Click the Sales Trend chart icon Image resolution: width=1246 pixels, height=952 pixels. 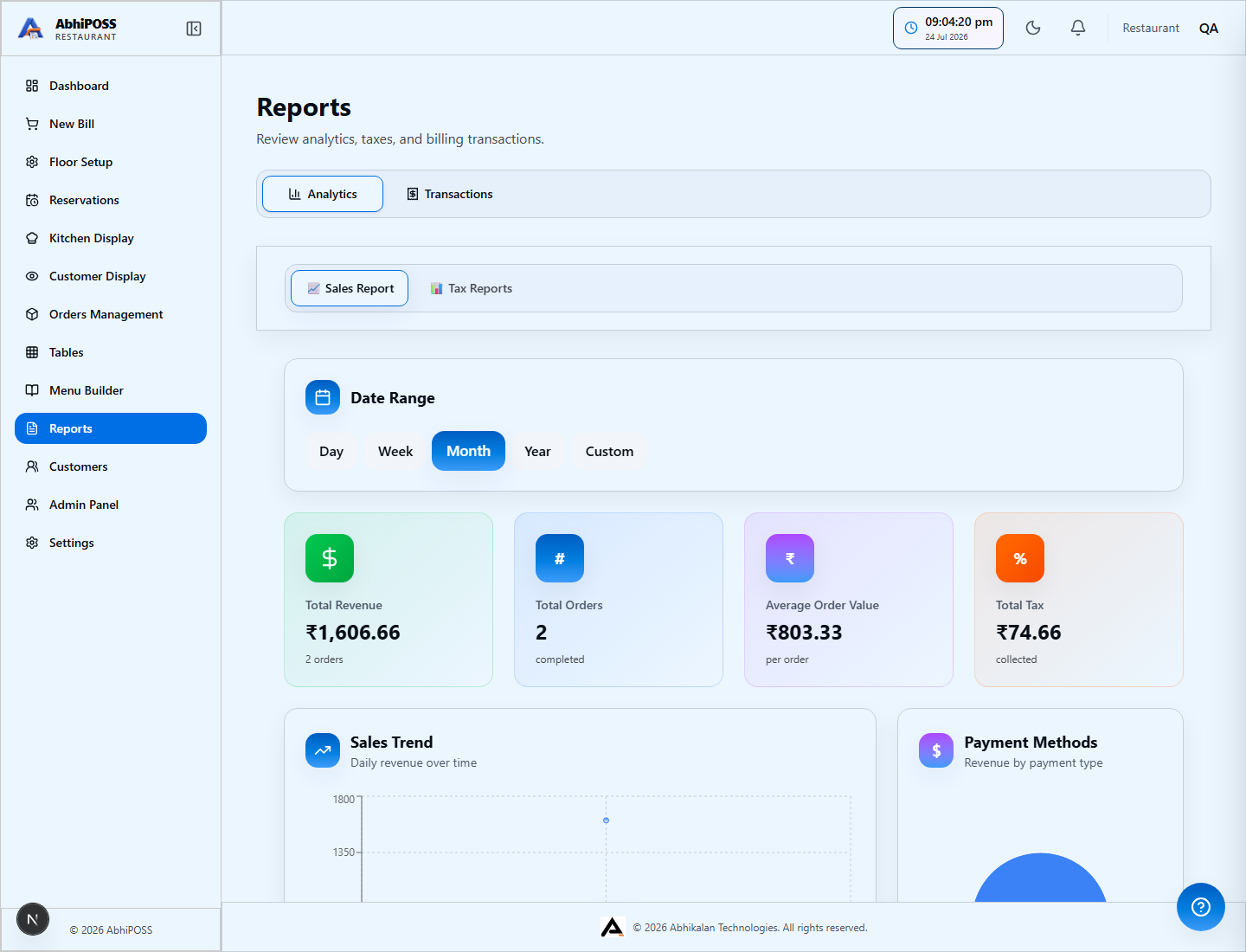[323, 750]
